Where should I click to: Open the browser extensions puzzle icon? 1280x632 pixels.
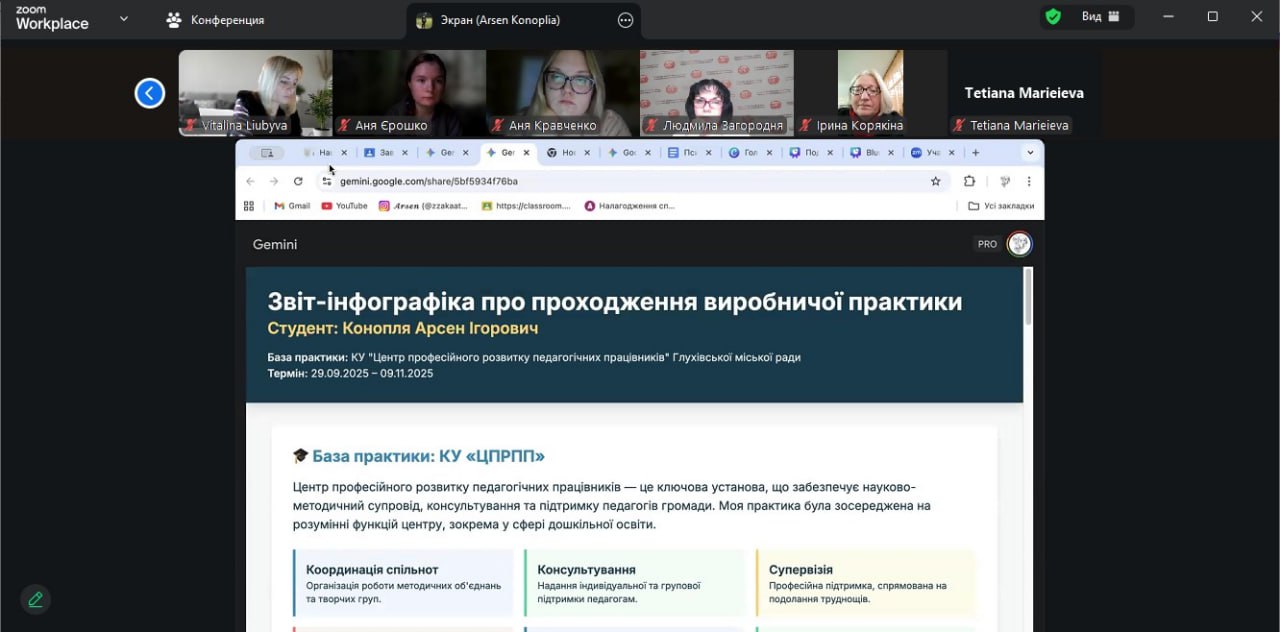click(x=969, y=181)
